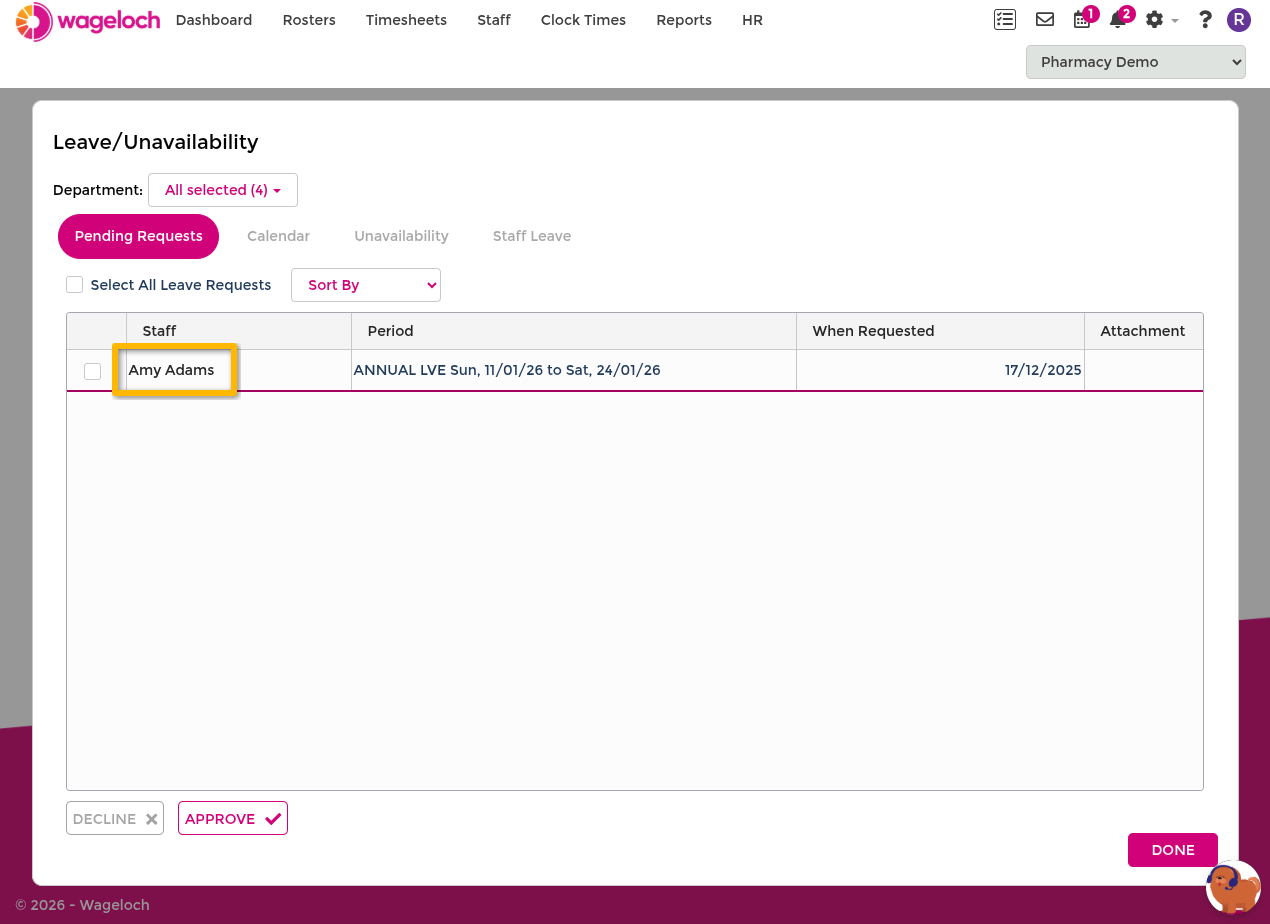
Task: Click the Decline button
Action: click(115, 819)
